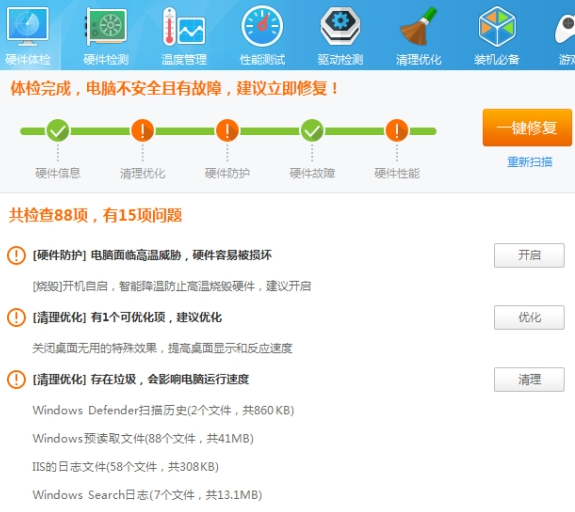Switch to the 清理优化 tab label
Screen dimensions: 575x512
[x=418, y=59]
